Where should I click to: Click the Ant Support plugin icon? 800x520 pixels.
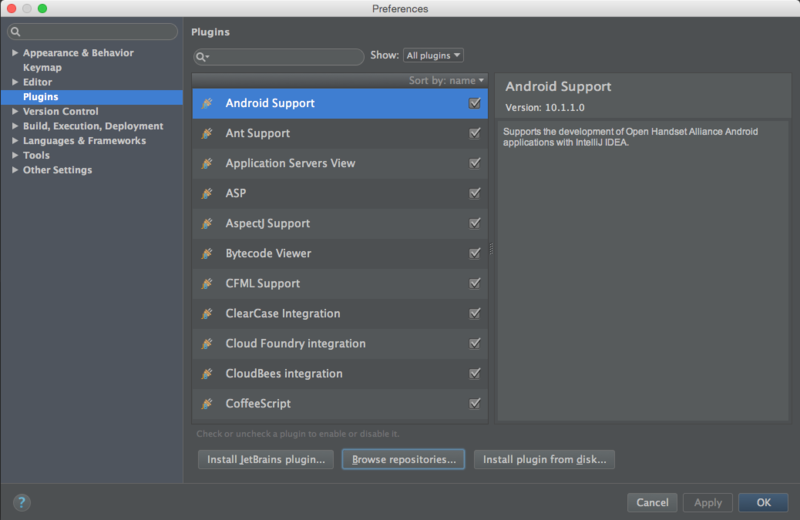(207, 133)
